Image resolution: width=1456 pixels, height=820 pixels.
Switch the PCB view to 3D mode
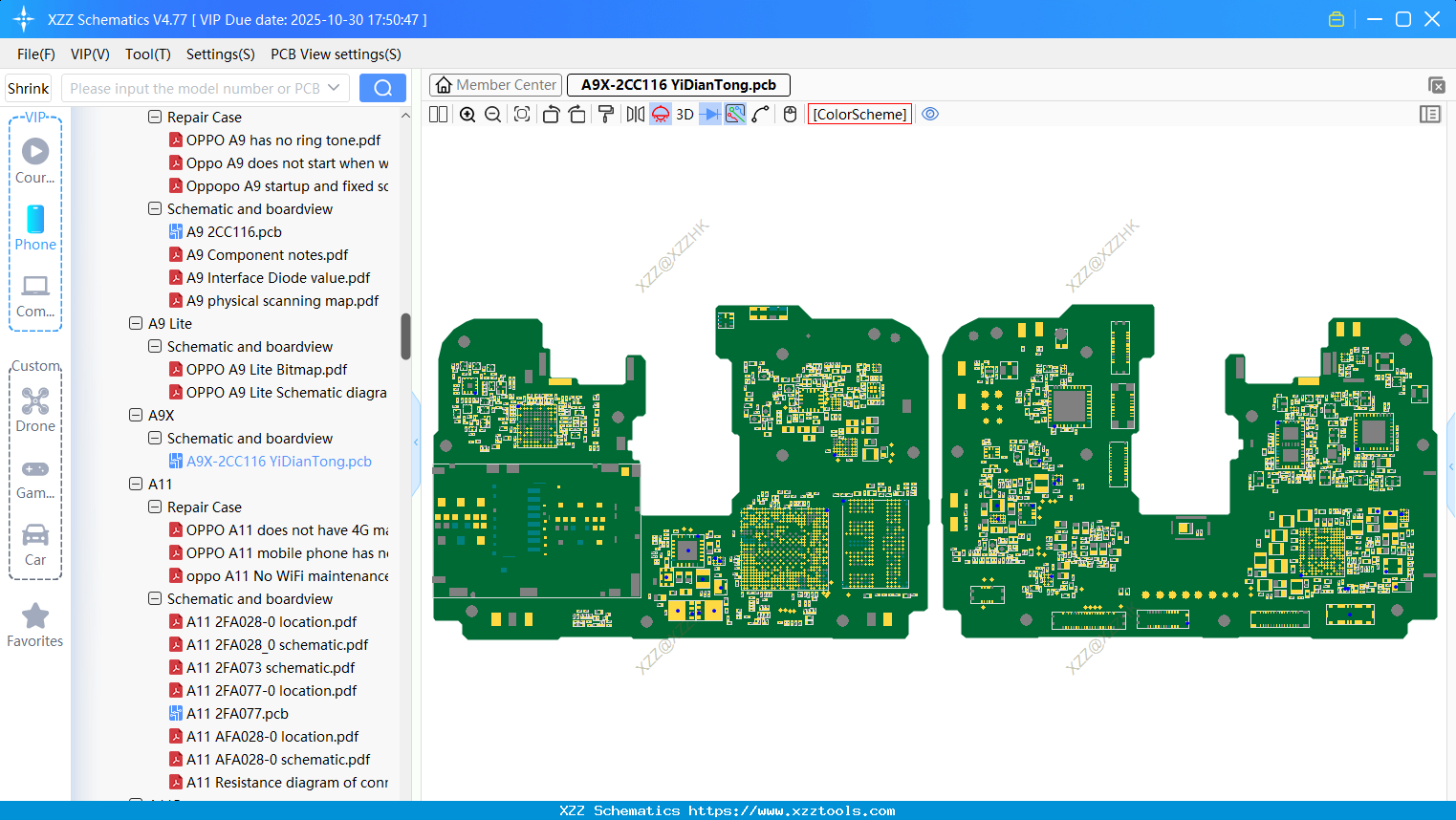point(684,114)
